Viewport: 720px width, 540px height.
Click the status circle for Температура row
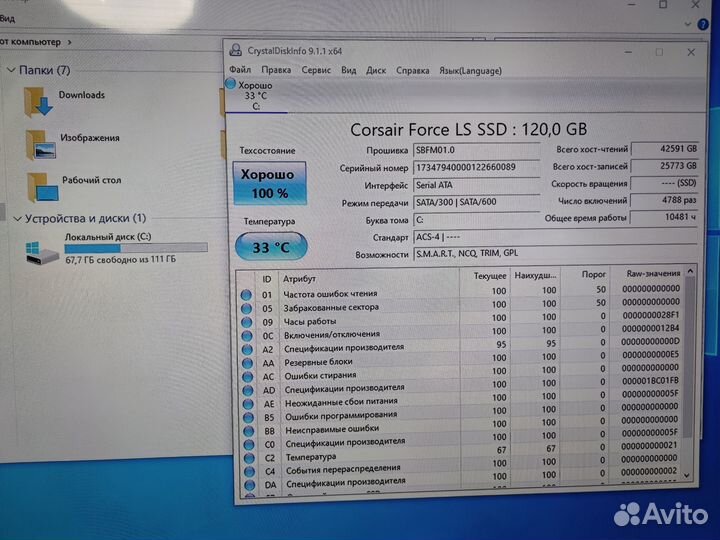pos(249,458)
